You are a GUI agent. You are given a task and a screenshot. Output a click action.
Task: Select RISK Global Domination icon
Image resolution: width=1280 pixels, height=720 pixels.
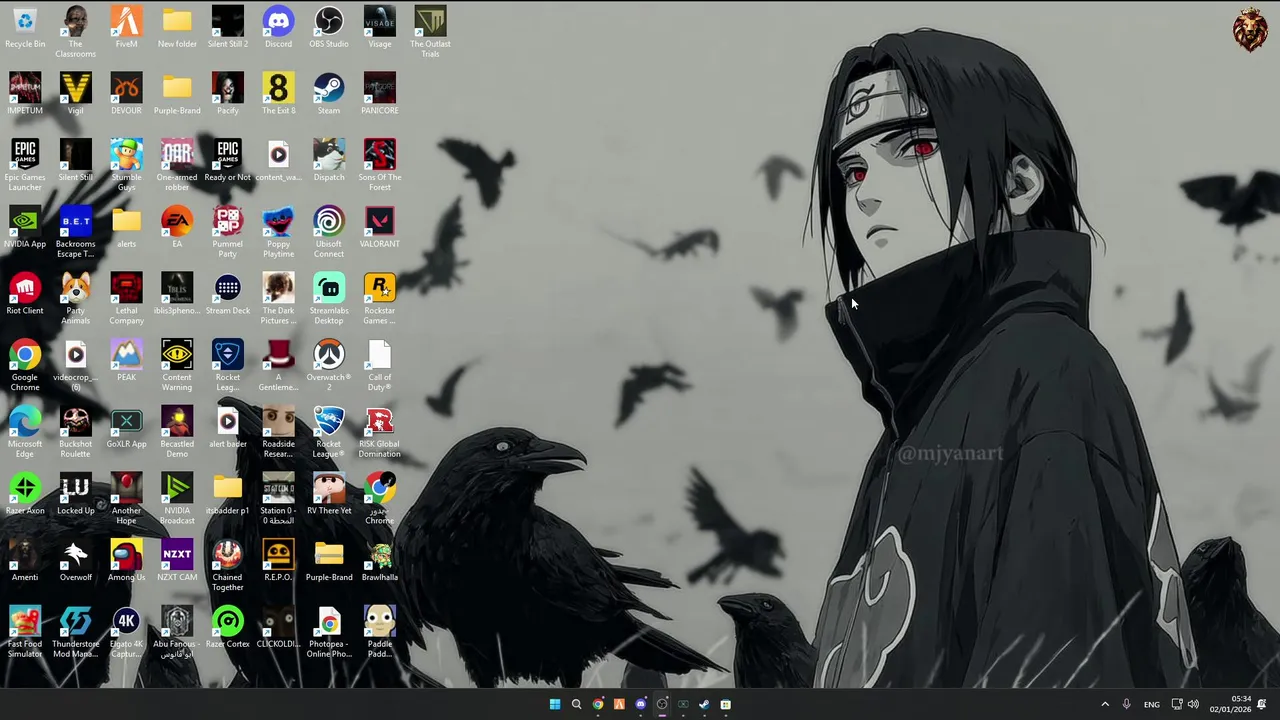380,432
